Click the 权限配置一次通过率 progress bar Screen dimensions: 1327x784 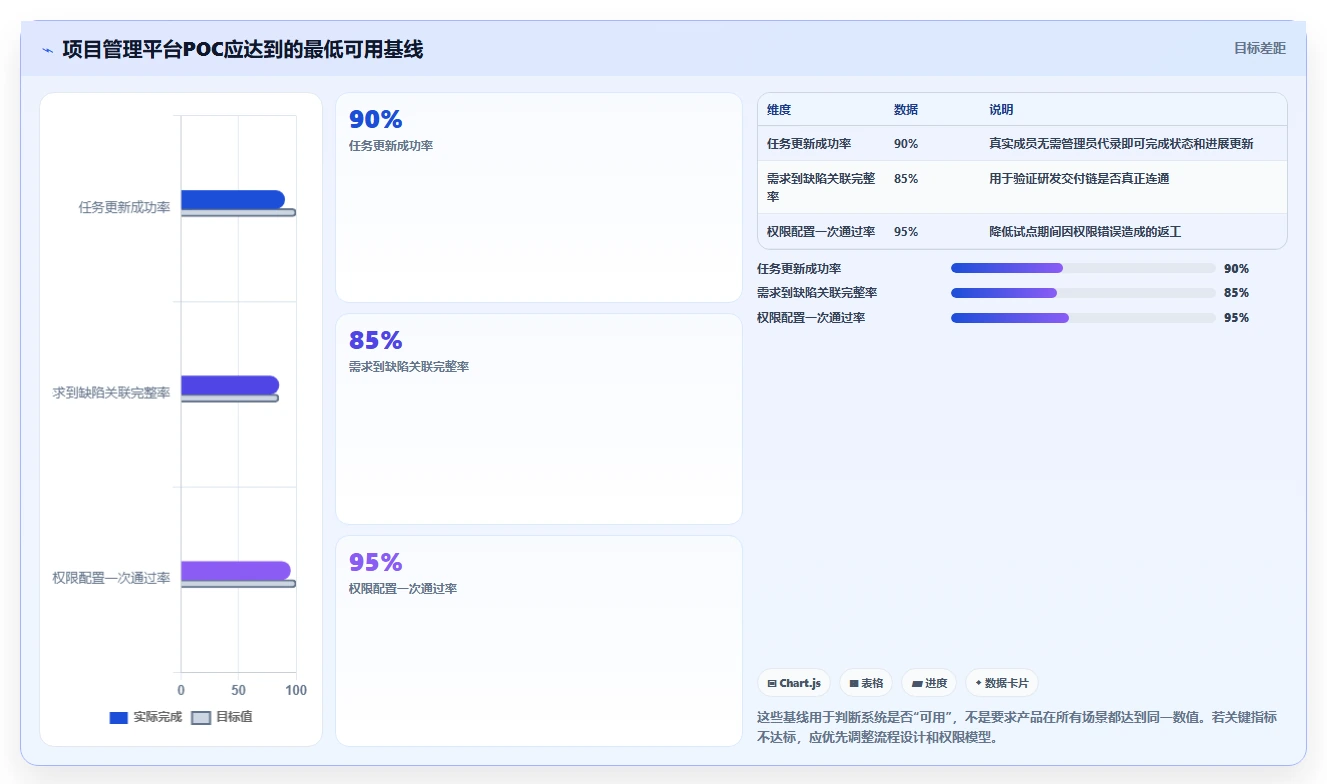click(x=1083, y=318)
